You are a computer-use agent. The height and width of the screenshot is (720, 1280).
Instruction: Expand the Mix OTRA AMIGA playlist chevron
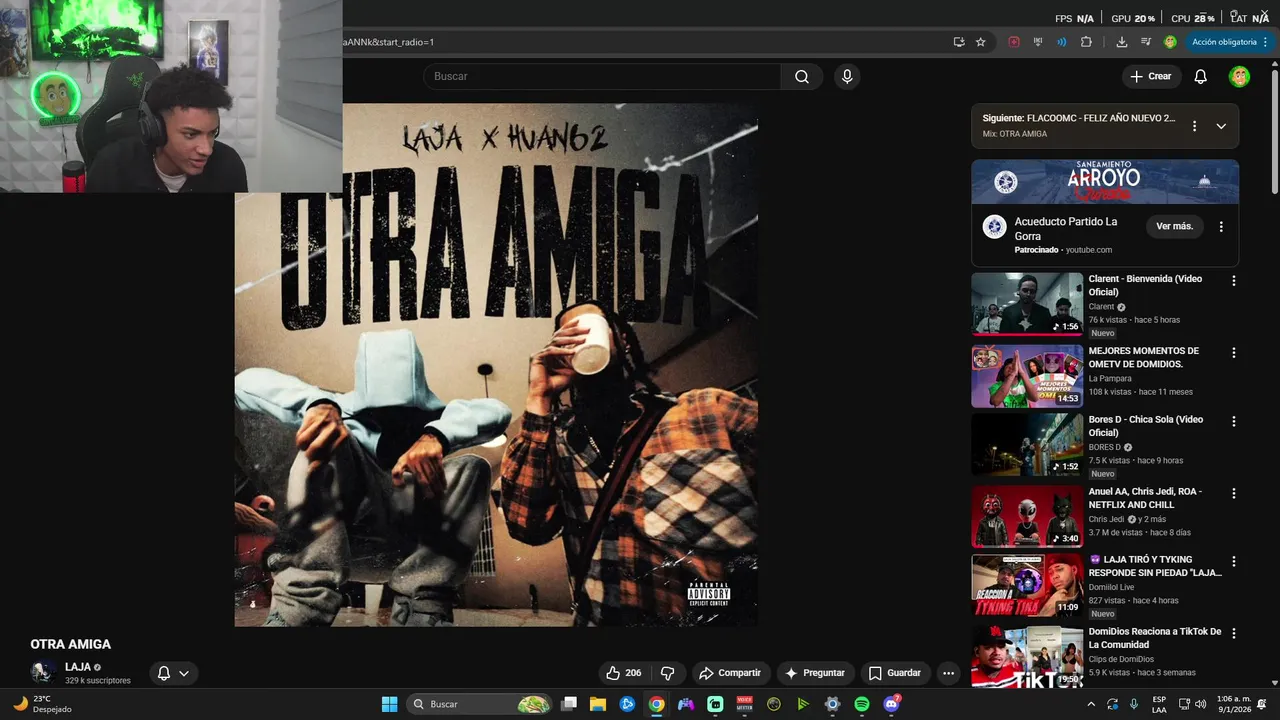(1221, 126)
